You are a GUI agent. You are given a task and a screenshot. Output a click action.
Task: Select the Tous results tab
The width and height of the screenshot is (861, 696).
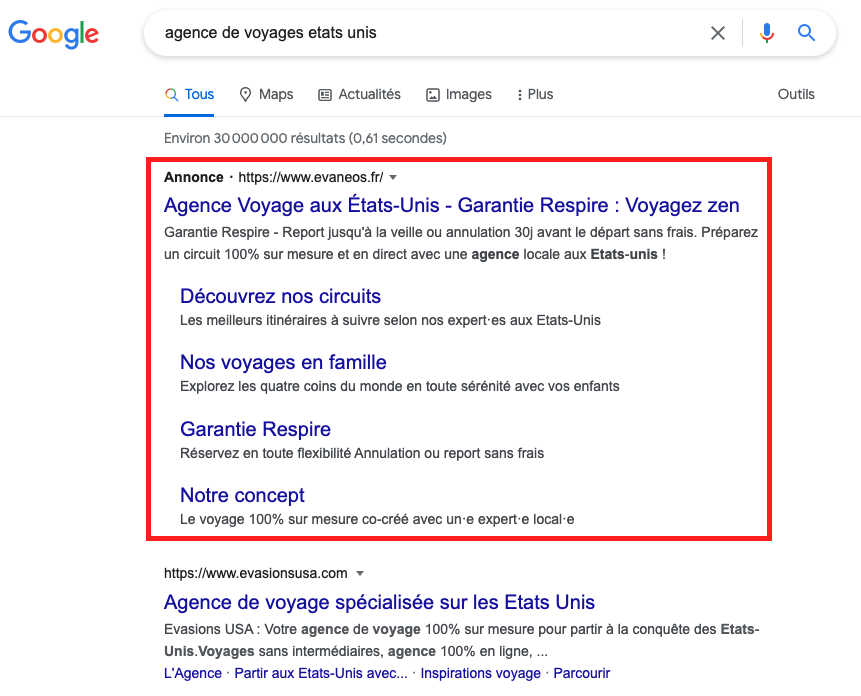tap(189, 94)
